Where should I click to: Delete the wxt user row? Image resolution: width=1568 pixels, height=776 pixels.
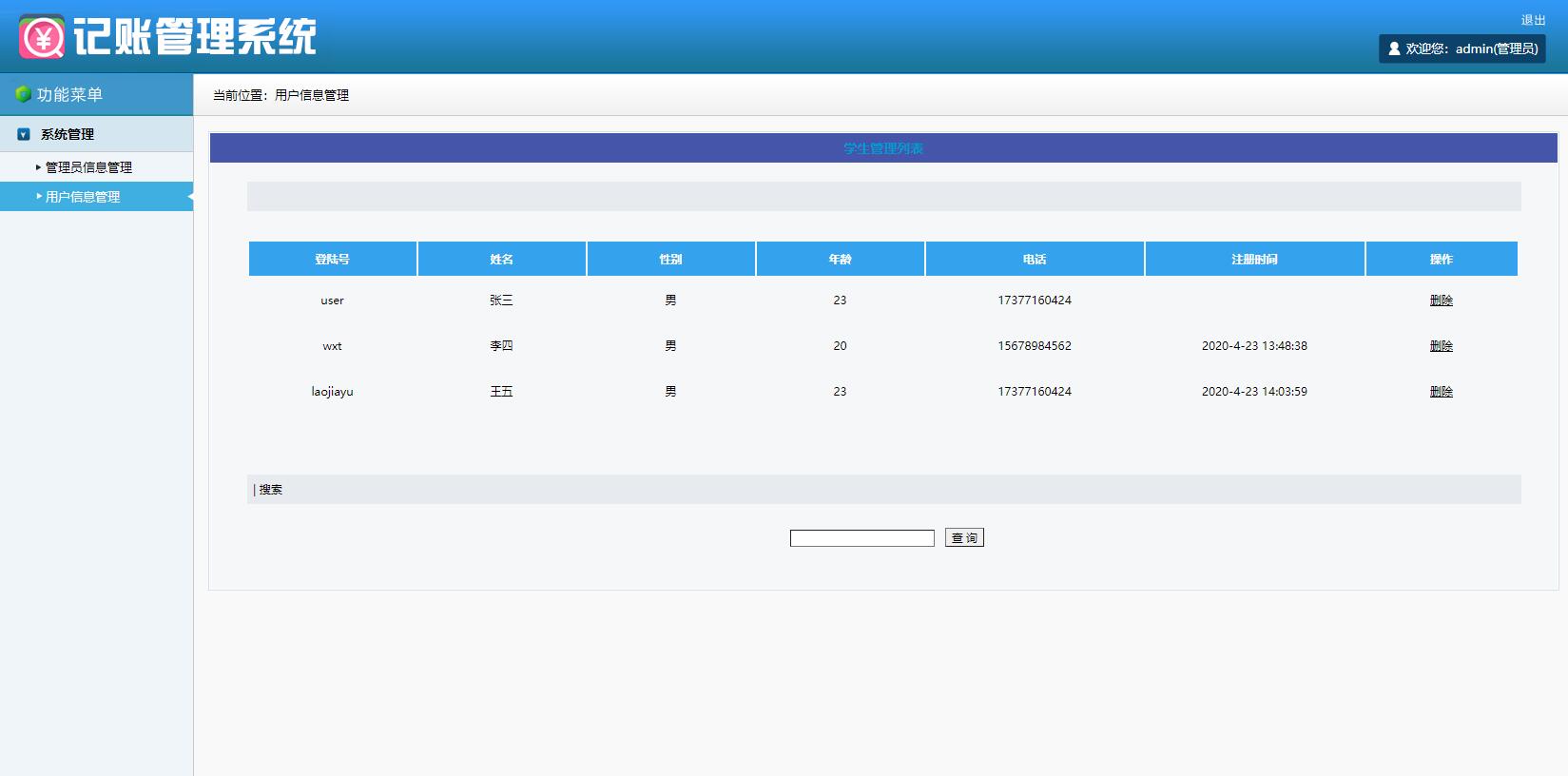click(1441, 346)
